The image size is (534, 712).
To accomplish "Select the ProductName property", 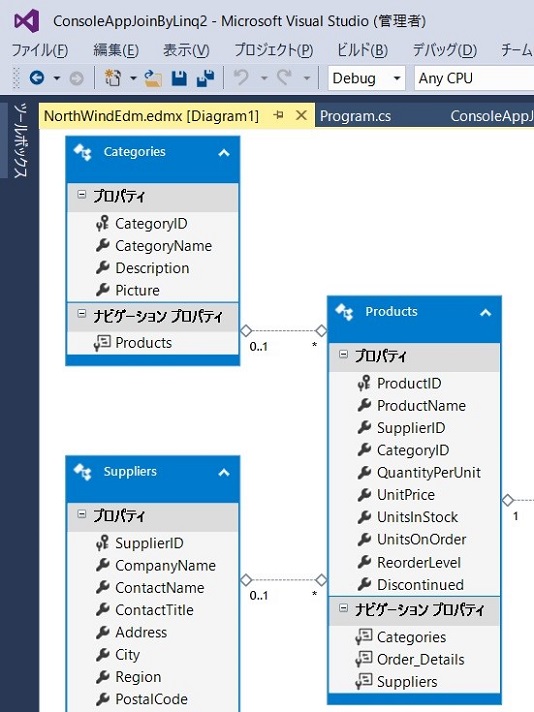I will tap(421, 405).
